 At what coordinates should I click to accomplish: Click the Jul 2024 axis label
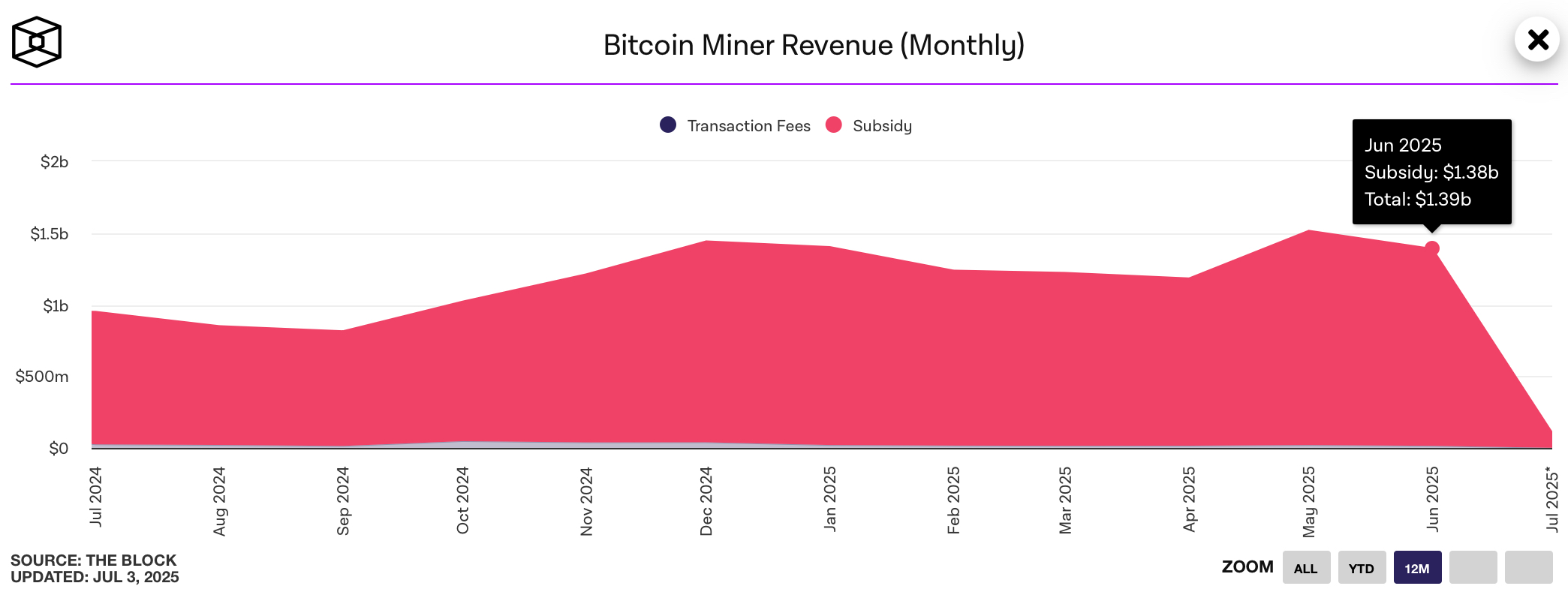pos(95,496)
